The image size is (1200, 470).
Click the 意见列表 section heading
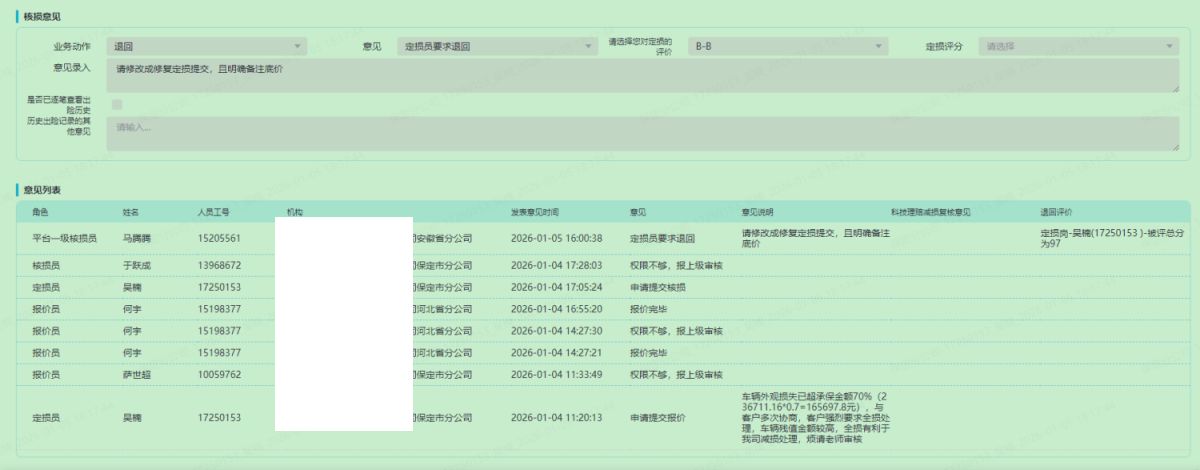pos(42,189)
